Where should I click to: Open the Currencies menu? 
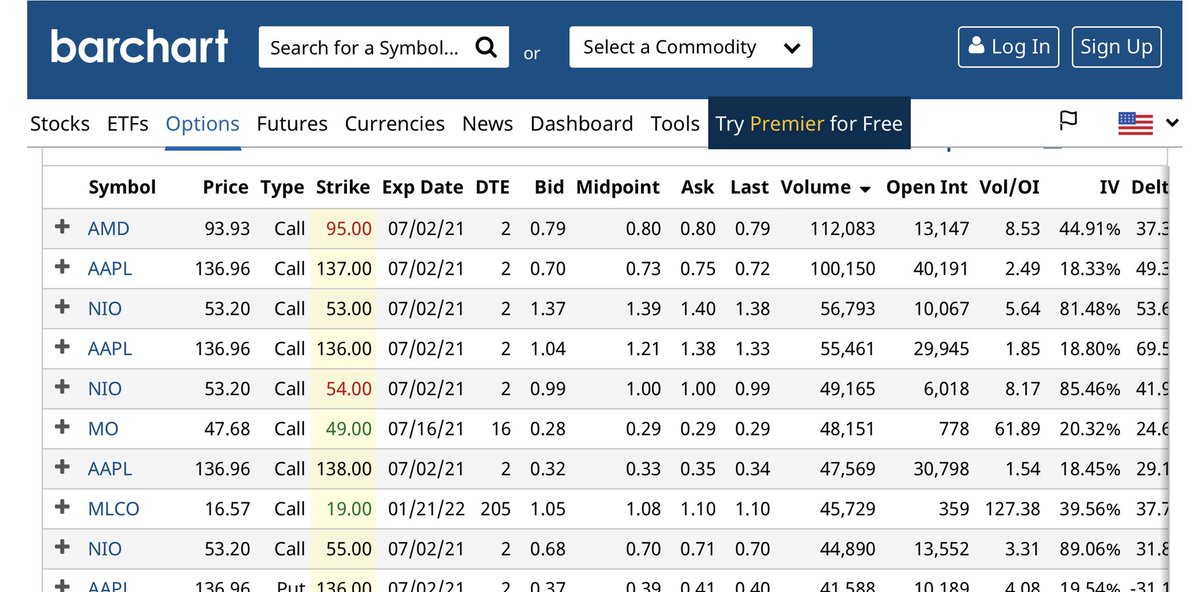395,124
